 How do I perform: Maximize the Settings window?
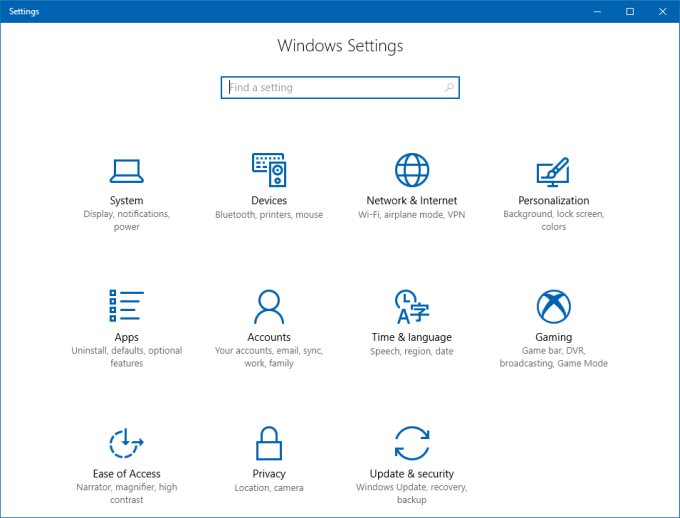[630, 11]
